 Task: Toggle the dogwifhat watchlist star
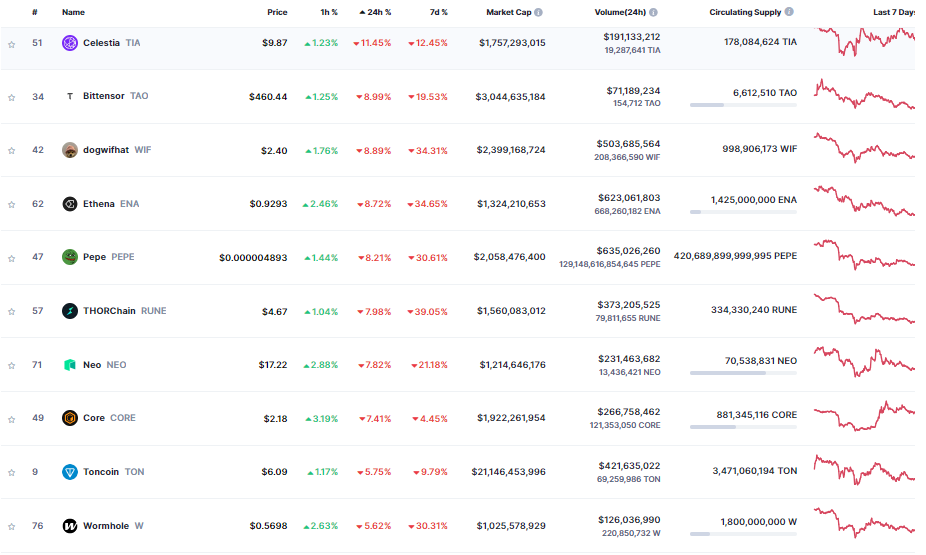(x=11, y=151)
